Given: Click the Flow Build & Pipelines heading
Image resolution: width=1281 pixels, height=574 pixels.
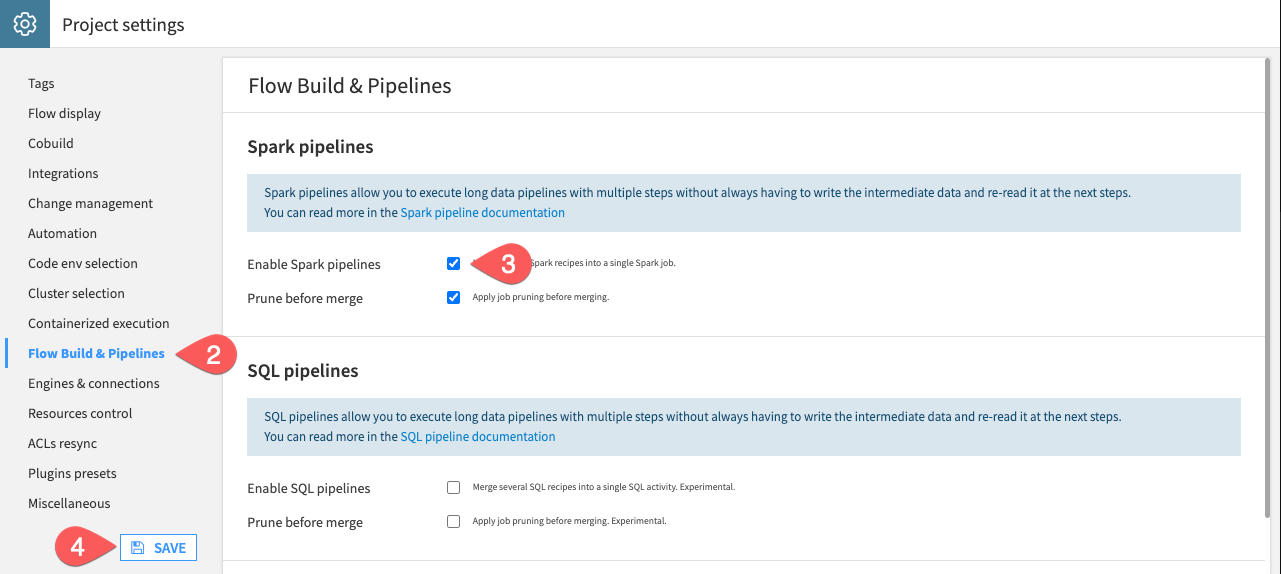Looking at the screenshot, I should (350, 86).
